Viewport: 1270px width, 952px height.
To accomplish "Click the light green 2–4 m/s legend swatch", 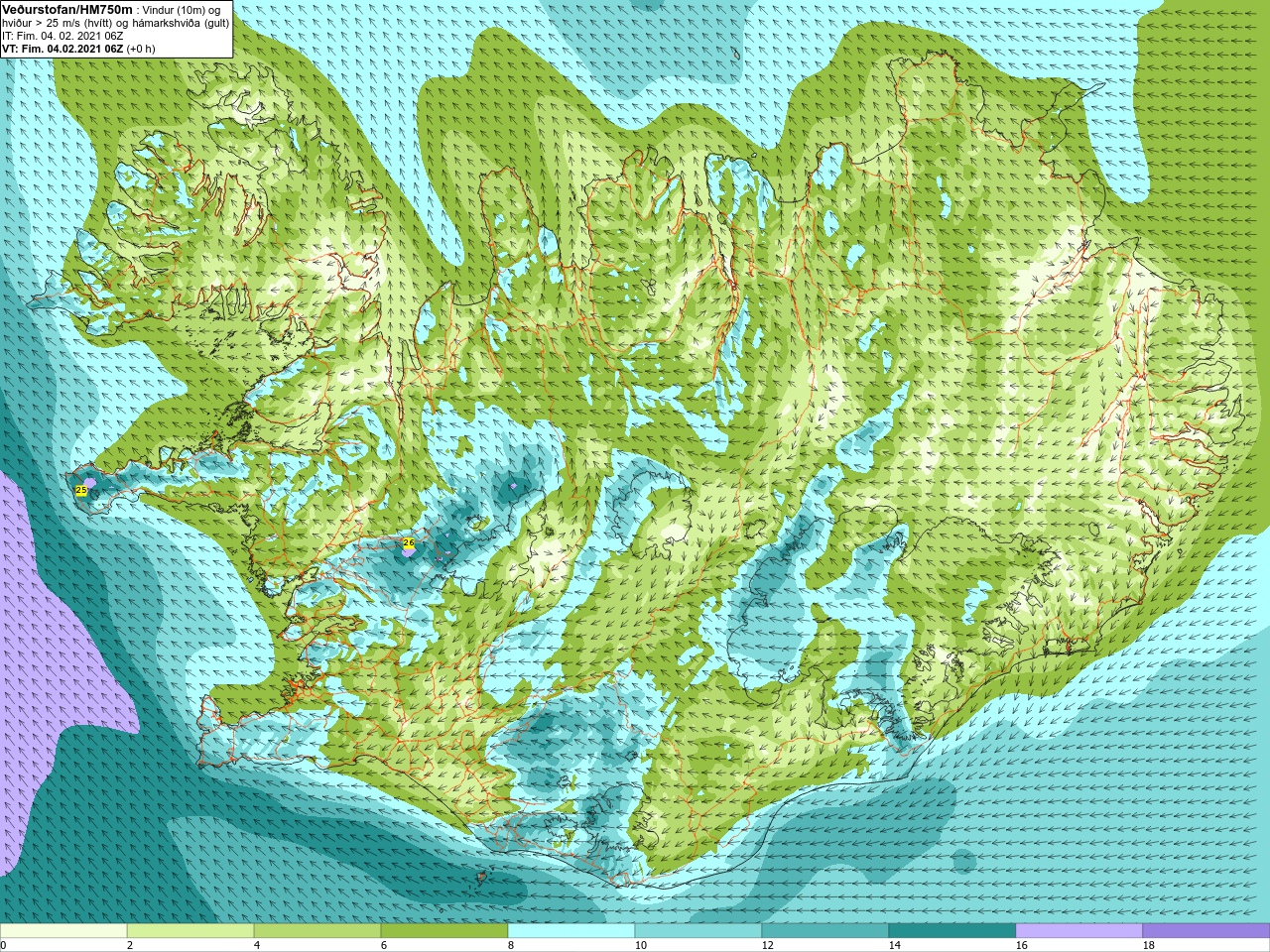I will pyautogui.click(x=190, y=930).
